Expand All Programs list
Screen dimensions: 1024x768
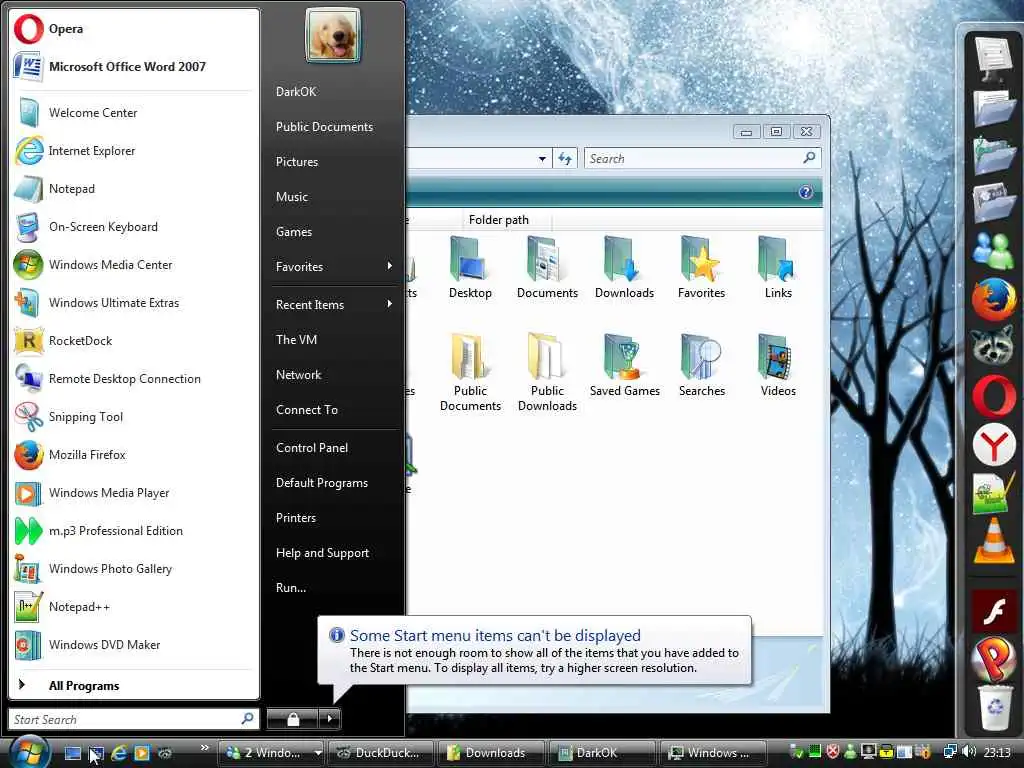tap(133, 686)
